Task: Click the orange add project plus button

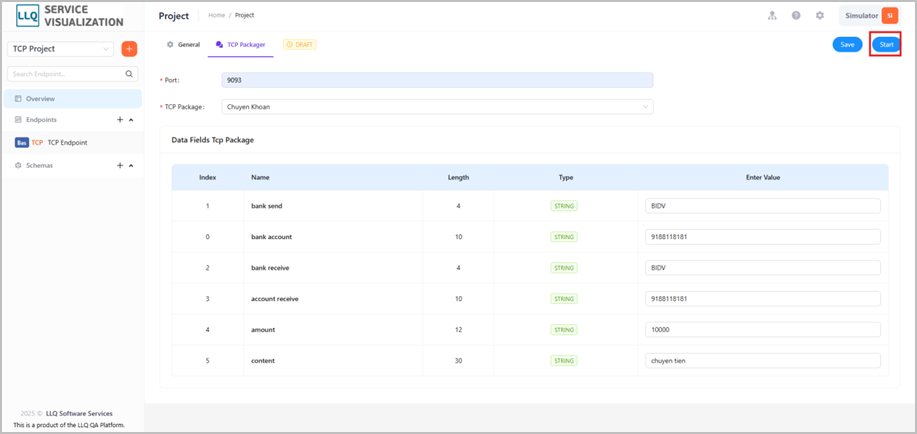Action: pyautogui.click(x=129, y=49)
